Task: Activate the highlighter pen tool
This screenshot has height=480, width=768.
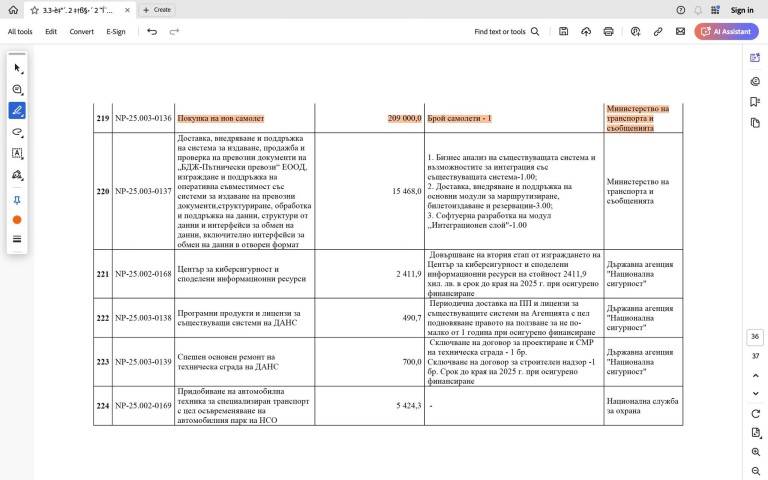Action: click(x=17, y=110)
